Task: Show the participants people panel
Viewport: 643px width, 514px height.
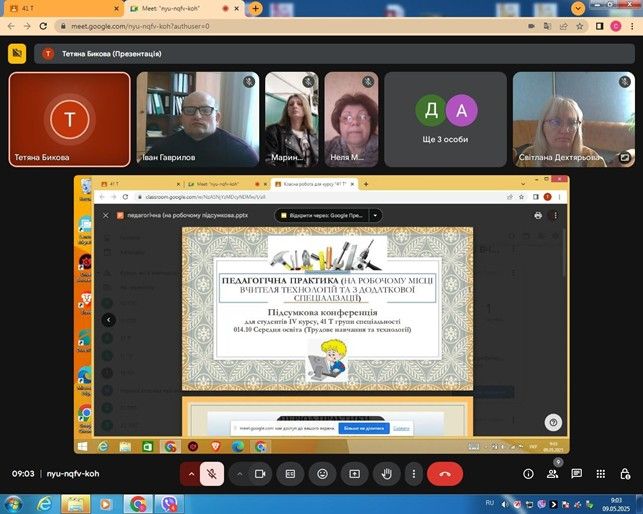Action: pyautogui.click(x=553, y=473)
